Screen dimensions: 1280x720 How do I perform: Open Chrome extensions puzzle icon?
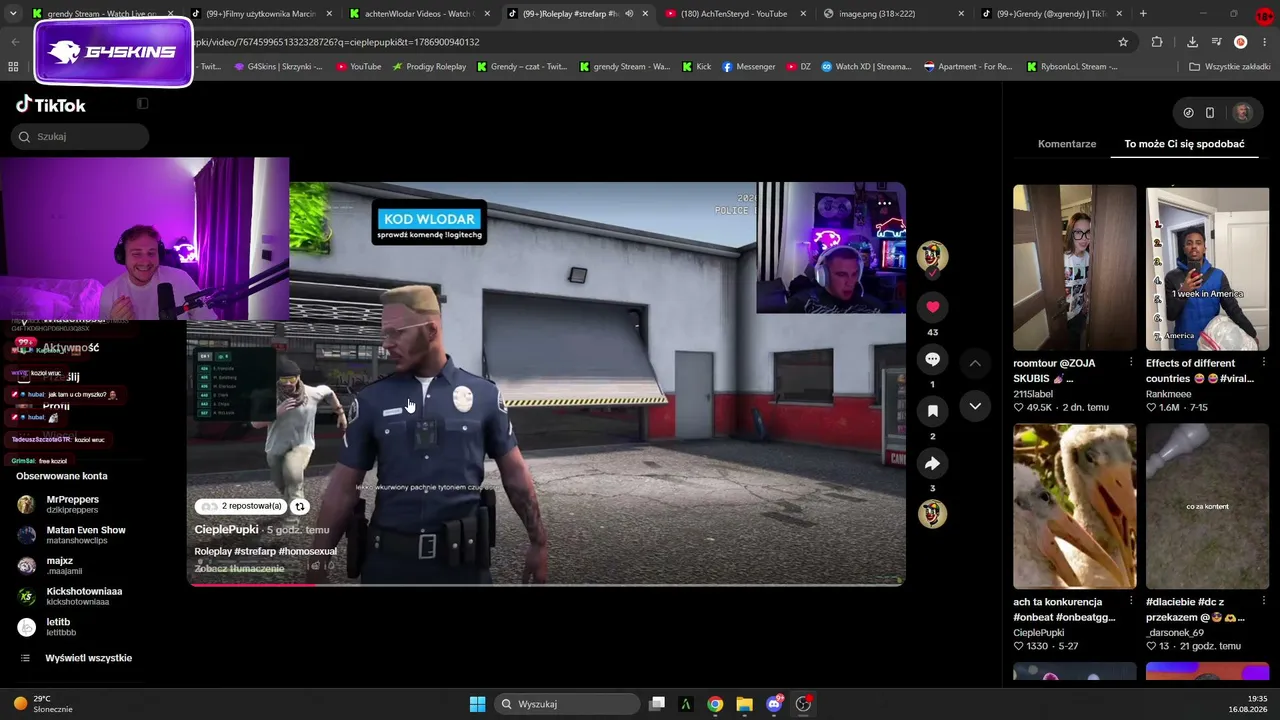tap(1157, 42)
